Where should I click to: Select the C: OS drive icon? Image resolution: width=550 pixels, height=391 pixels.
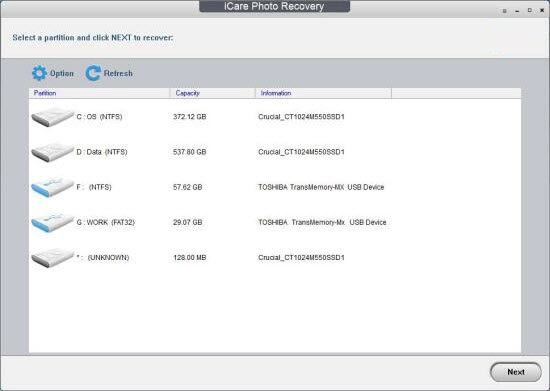pos(52,117)
